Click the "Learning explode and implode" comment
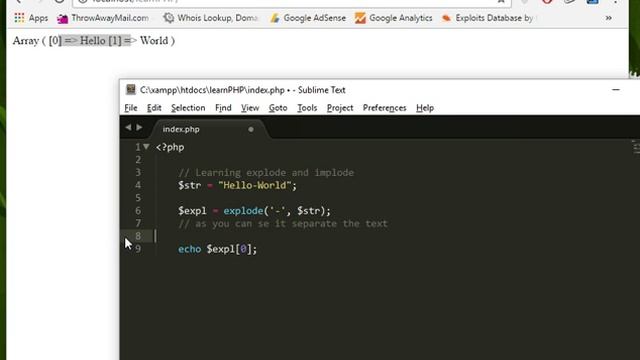 266,173
